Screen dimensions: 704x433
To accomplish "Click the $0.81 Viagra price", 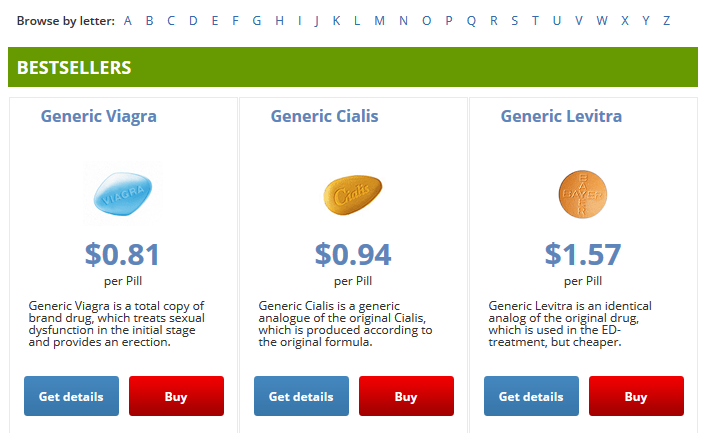I will coord(122,254).
